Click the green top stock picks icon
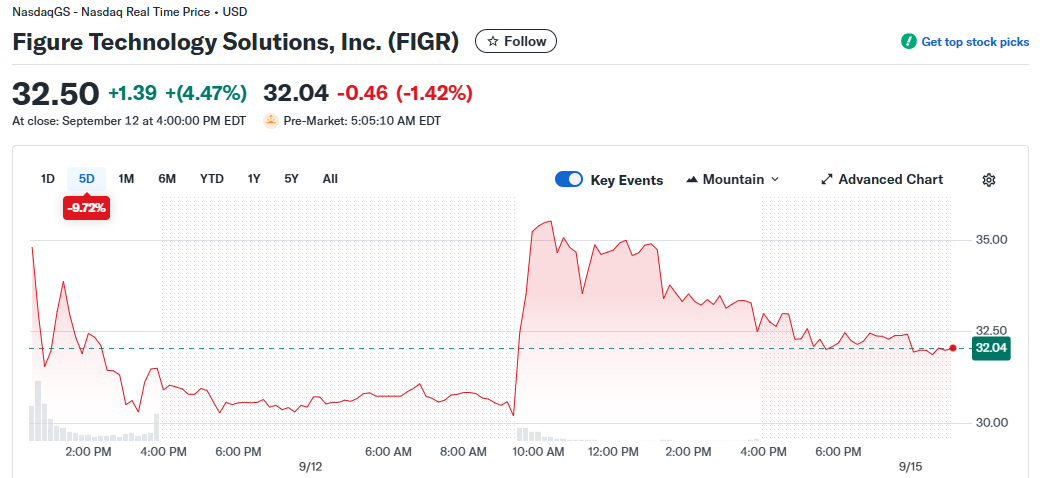The image size is (1040, 478). [x=908, y=42]
